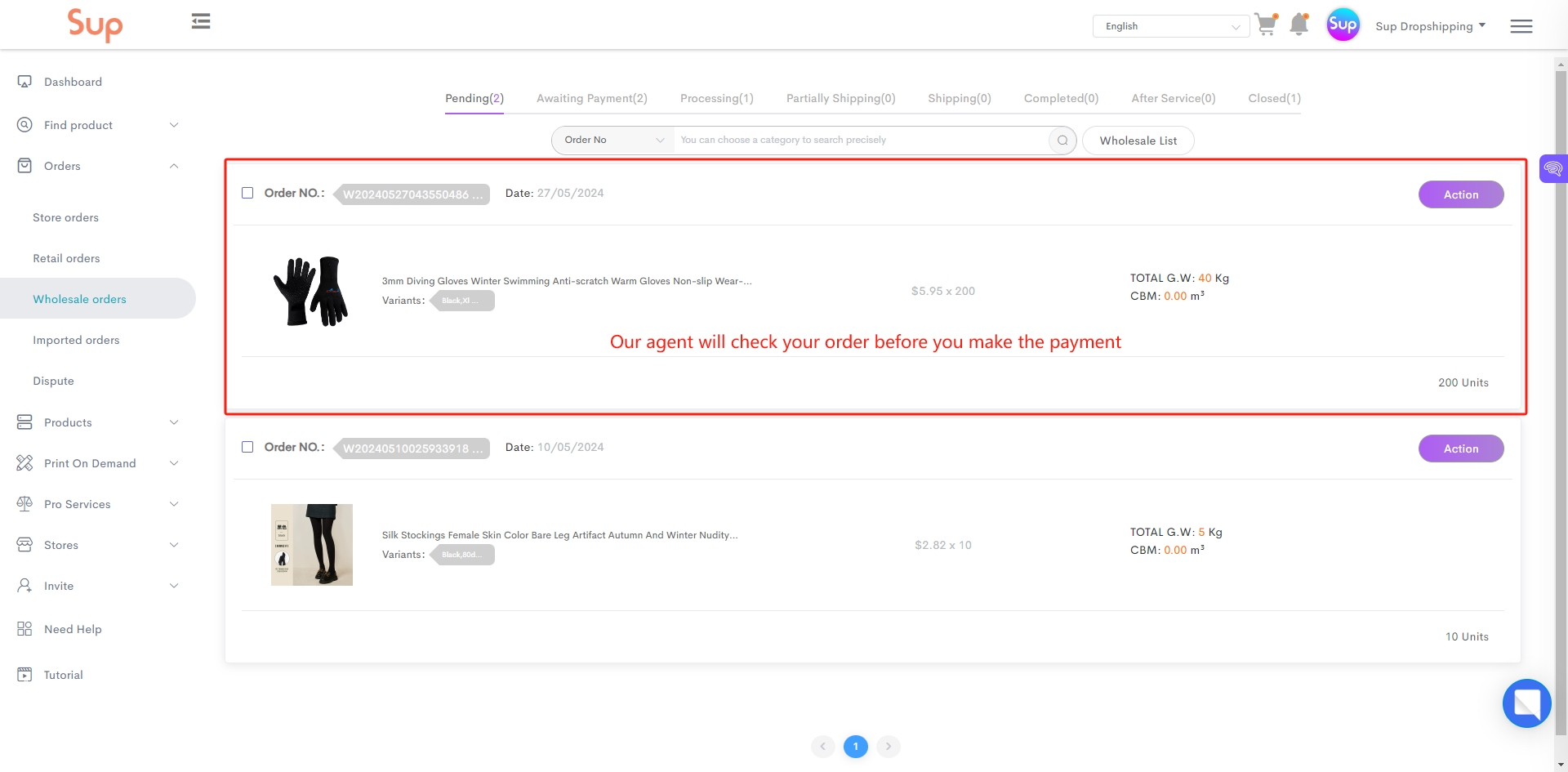
Task: Collapse sidebar with the menu-fold icon
Action: pyautogui.click(x=201, y=21)
